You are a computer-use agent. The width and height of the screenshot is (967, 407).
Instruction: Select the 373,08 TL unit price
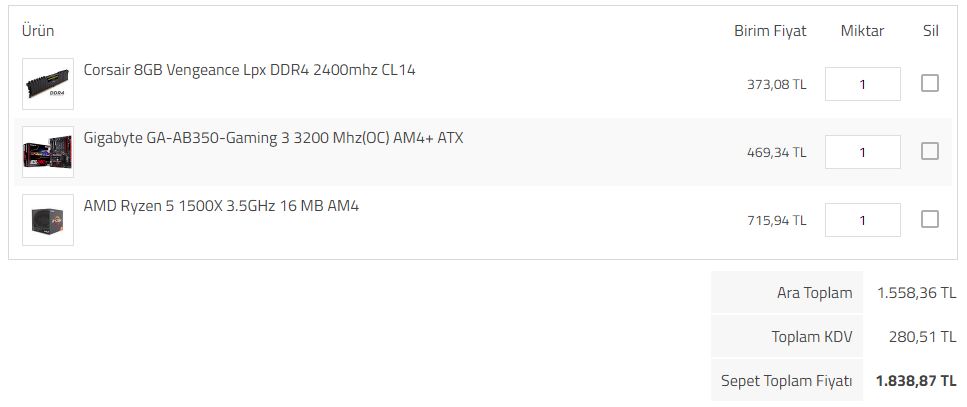click(x=776, y=84)
